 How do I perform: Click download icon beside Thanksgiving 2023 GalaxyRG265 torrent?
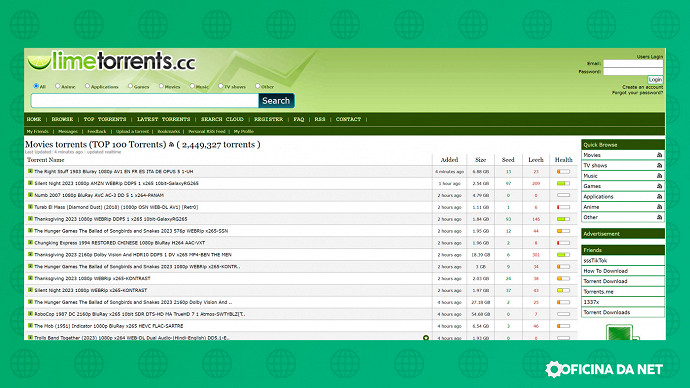point(30,219)
